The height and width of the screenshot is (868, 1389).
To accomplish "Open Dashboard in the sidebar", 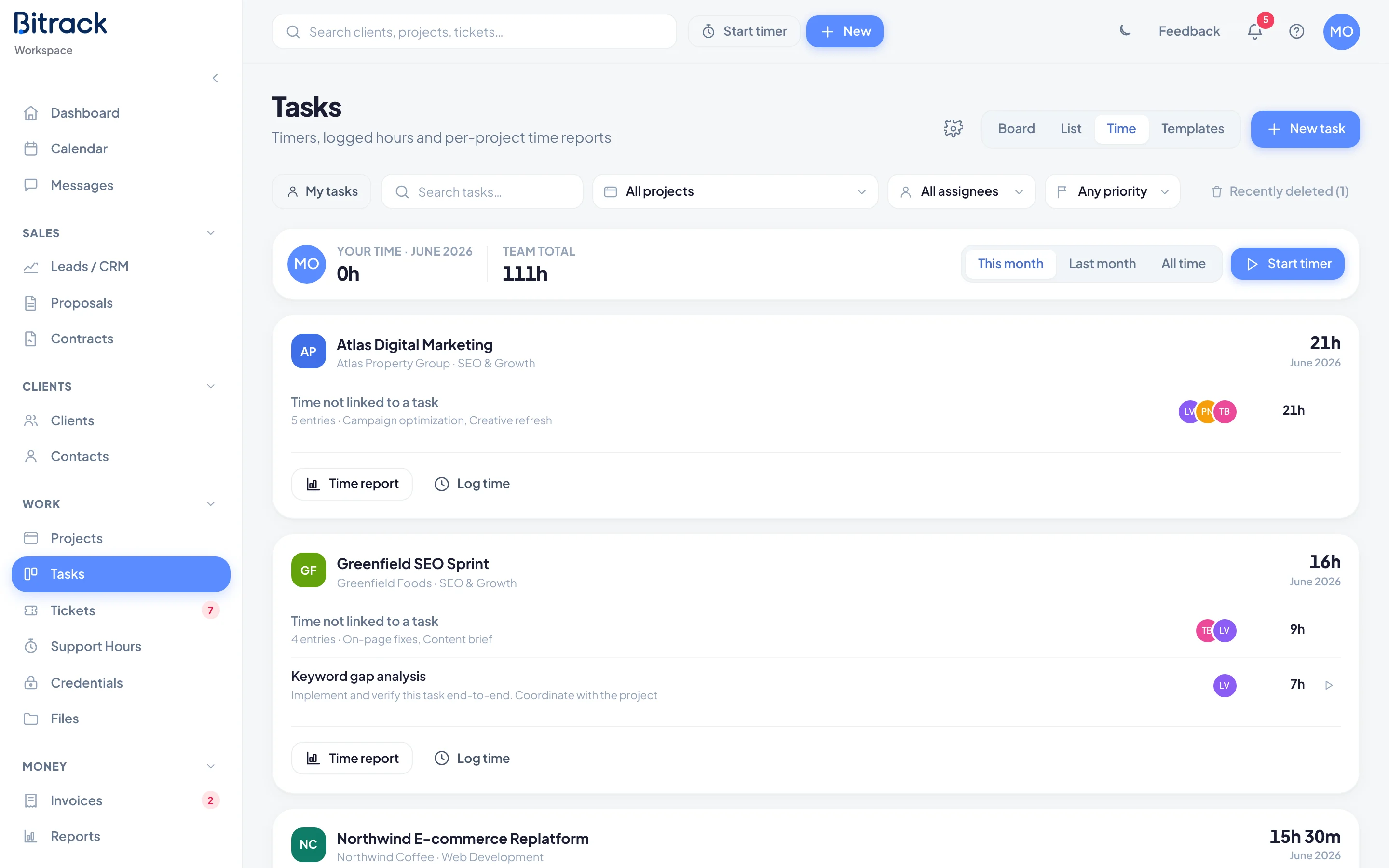I will click(121, 113).
